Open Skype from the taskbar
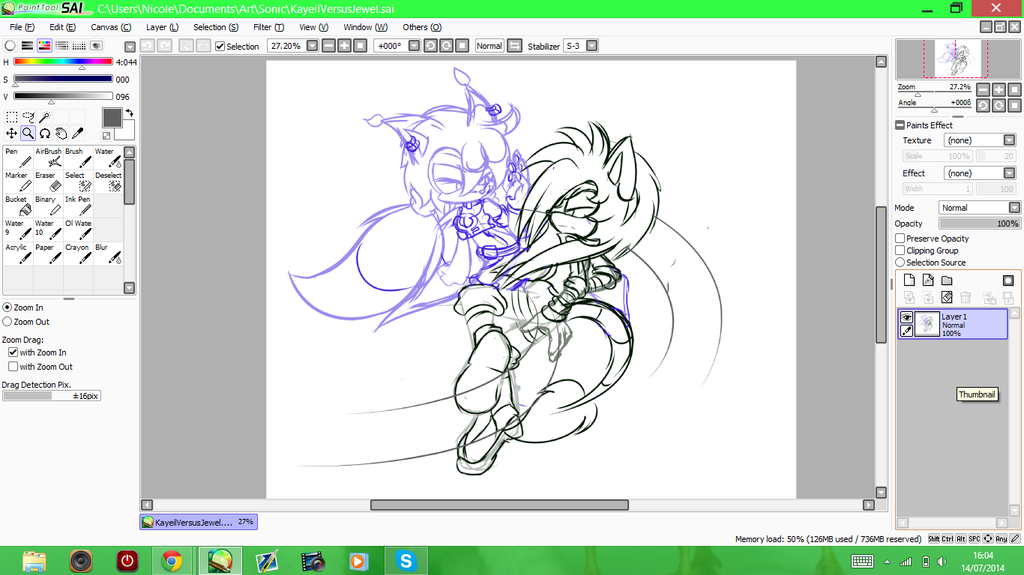Image resolution: width=1024 pixels, height=575 pixels. point(406,561)
